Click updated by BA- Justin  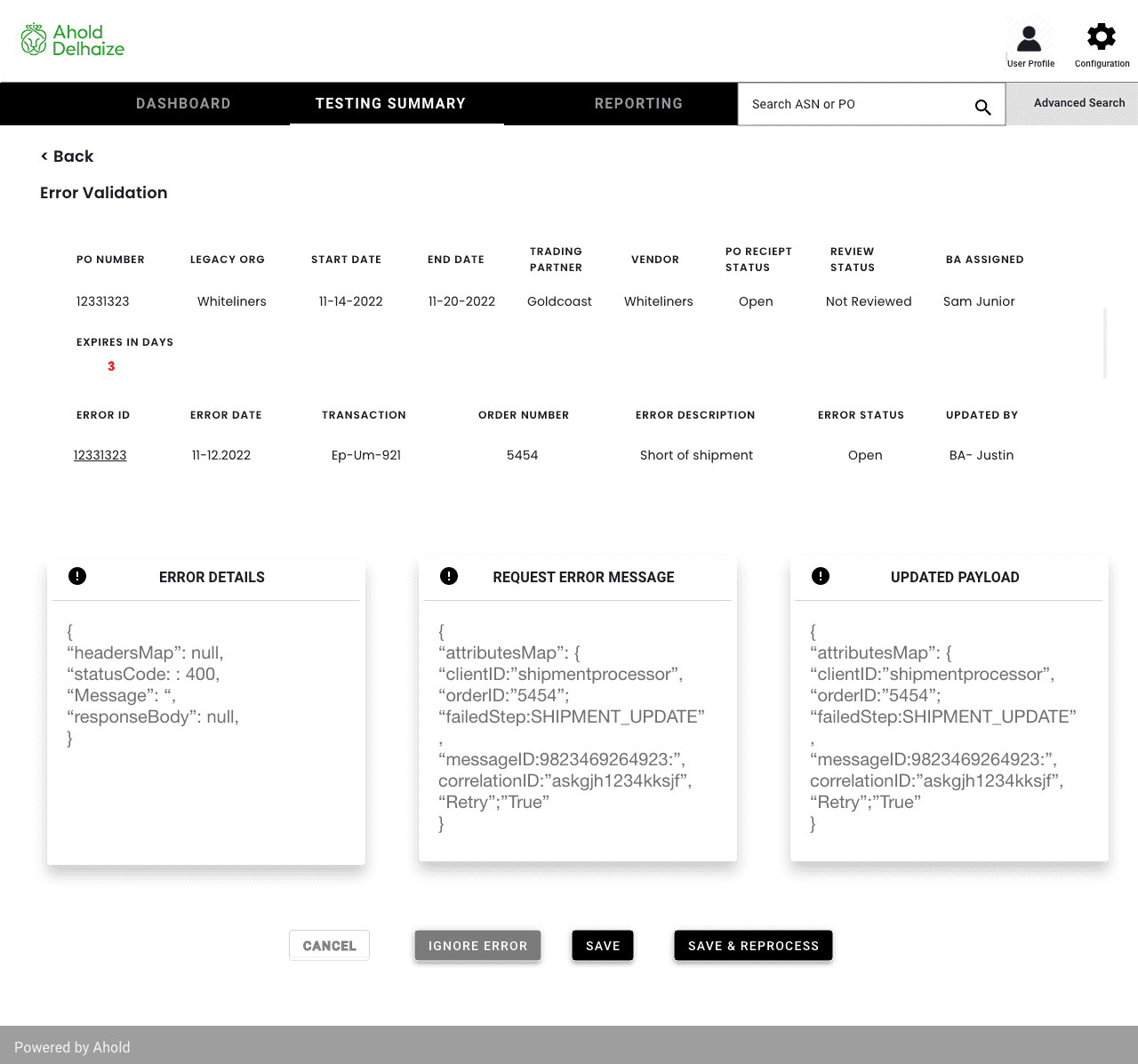point(982,455)
